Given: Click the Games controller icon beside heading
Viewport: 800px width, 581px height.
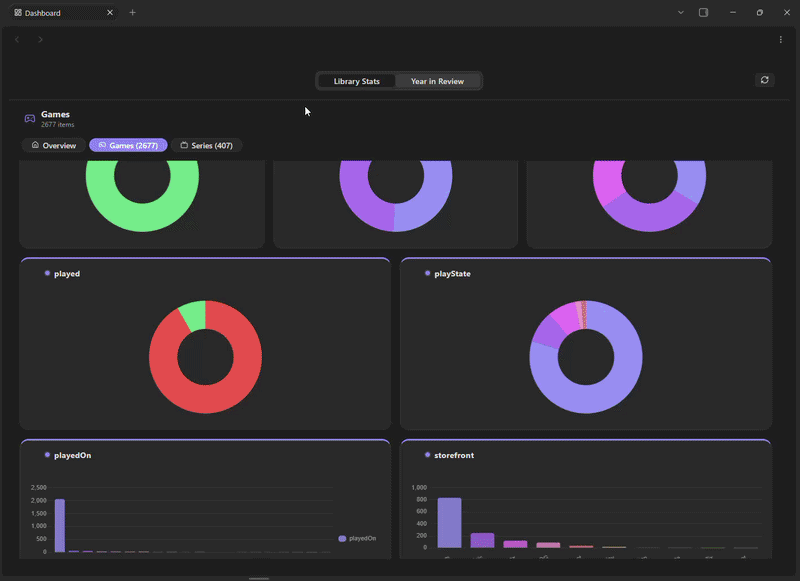Looking at the screenshot, I should tap(30, 119).
